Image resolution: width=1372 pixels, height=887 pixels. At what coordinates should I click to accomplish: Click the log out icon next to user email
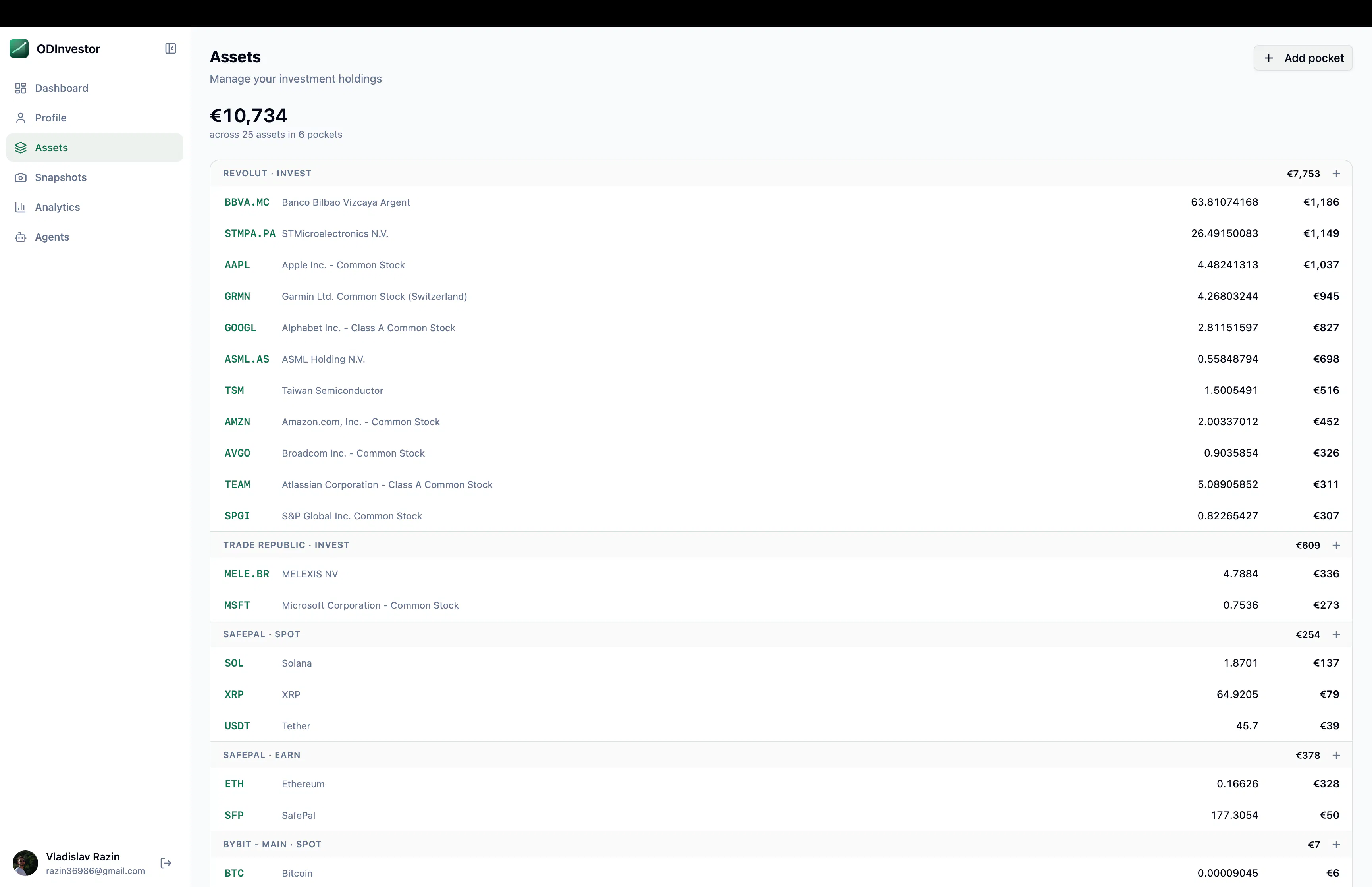coord(166,863)
